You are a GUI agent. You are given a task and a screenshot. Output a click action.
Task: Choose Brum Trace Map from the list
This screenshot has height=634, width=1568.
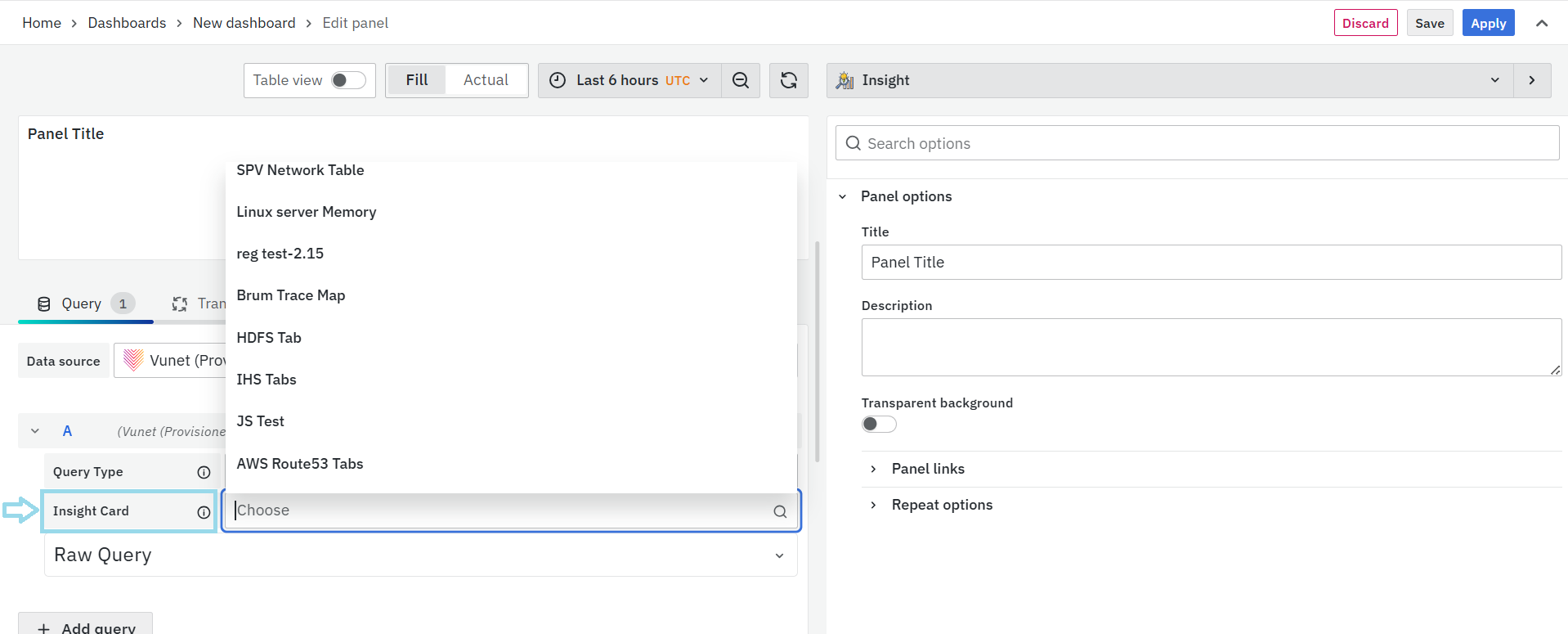click(x=291, y=295)
